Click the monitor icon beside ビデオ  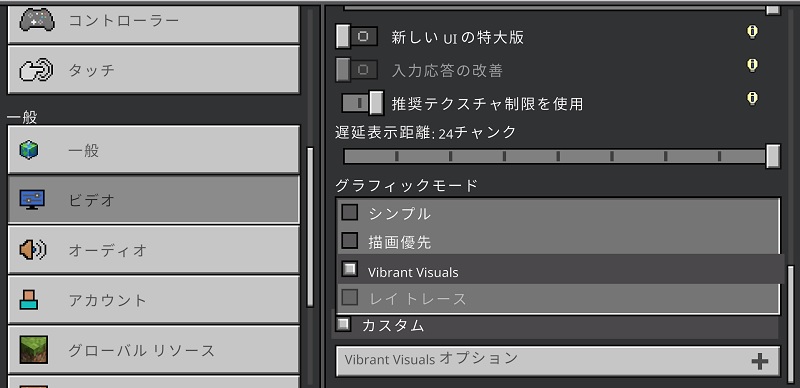[x=32, y=200]
